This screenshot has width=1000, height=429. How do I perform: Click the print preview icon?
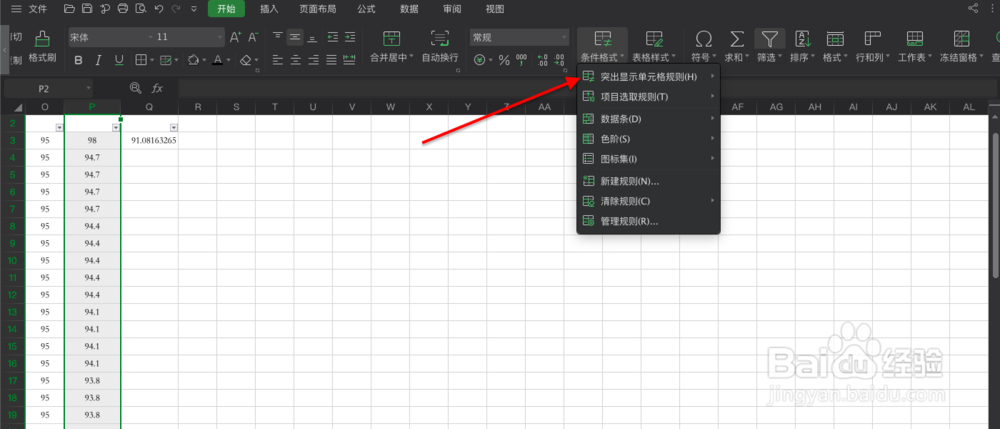(x=141, y=9)
